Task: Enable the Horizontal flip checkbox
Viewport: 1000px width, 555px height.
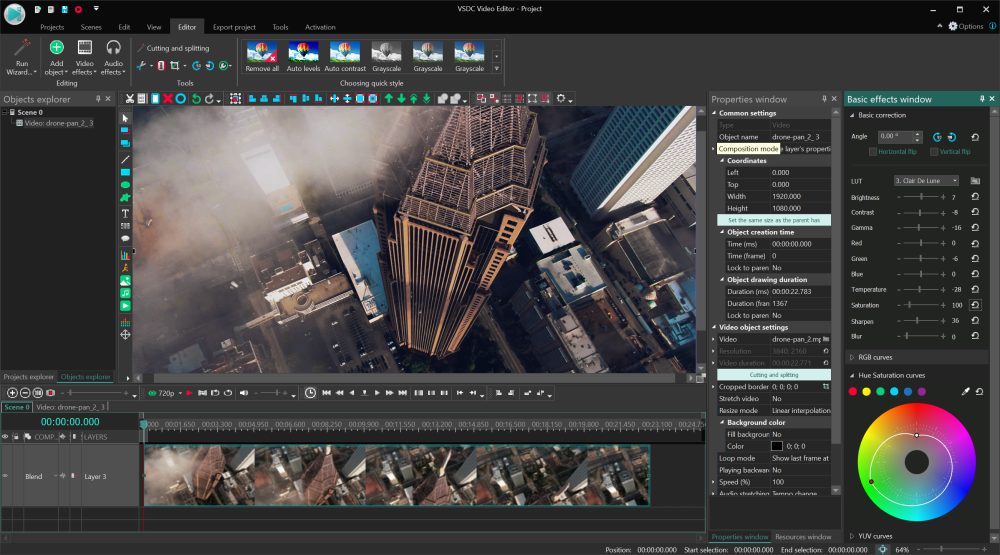Action: [x=873, y=152]
